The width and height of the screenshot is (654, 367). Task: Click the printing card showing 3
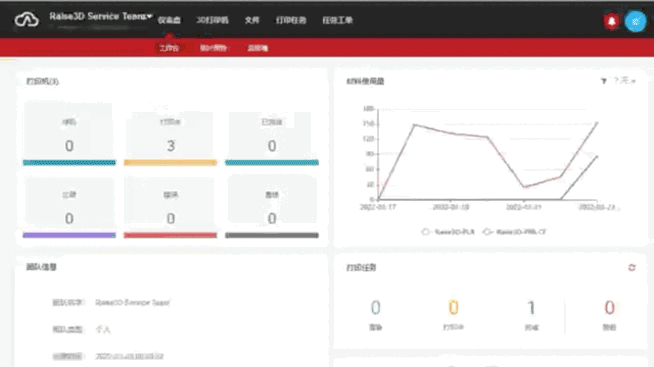(170, 138)
